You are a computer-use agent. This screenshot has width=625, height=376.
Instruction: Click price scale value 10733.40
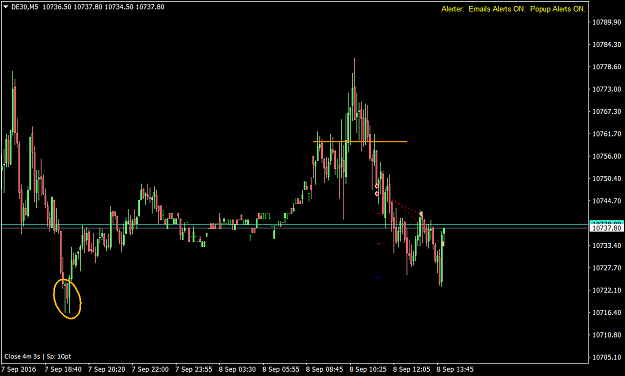coord(607,245)
